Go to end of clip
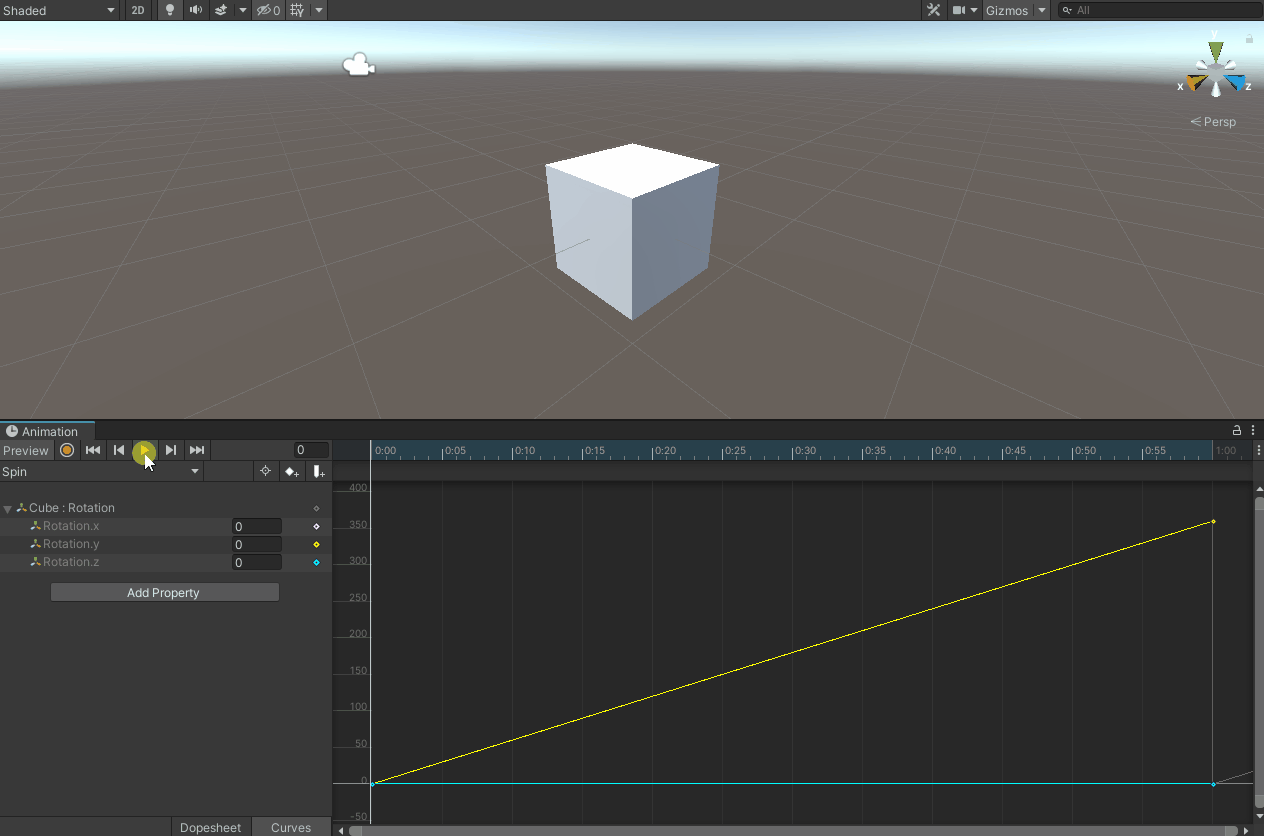 click(197, 451)
